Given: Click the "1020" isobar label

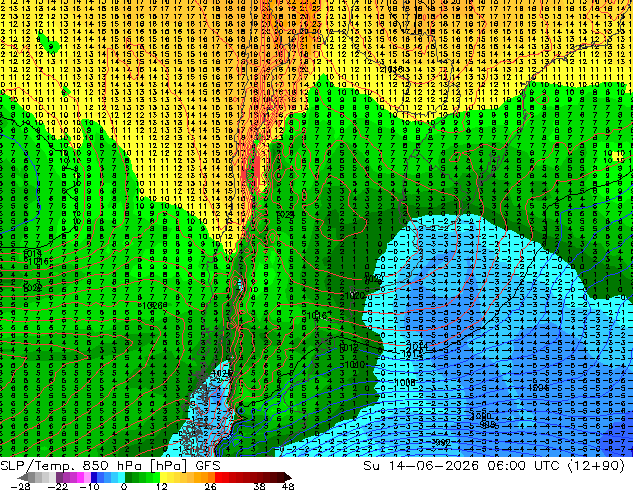Looking at the screenshot, I should pyautogui.click(x=355, y=296).
